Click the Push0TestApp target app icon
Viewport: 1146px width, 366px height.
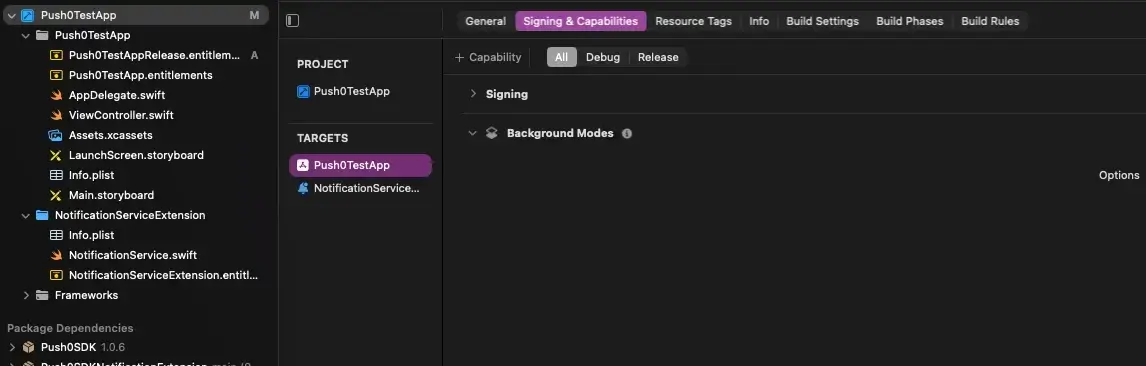coord(303,165)
